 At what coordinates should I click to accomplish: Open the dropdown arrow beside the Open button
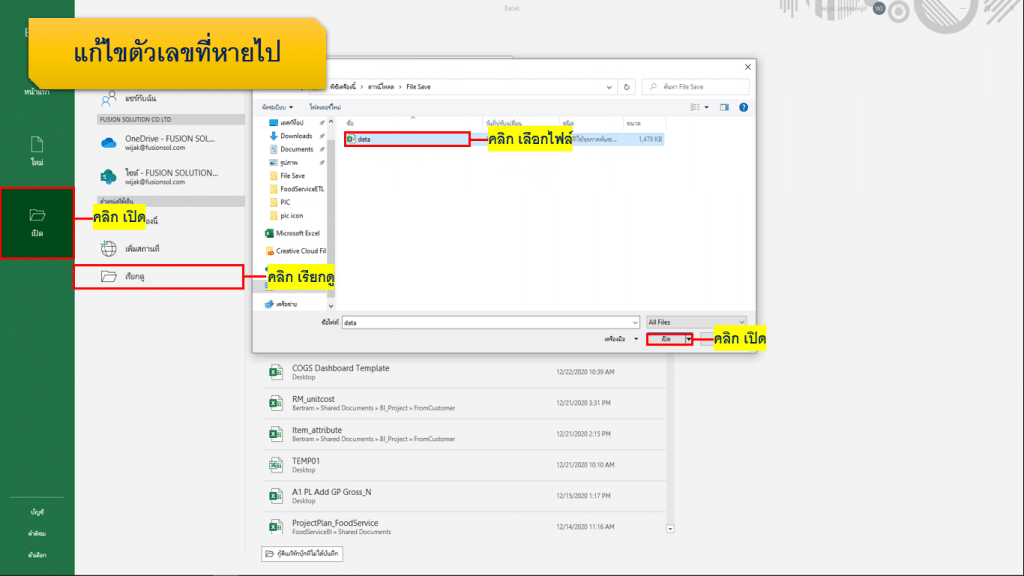pyautogui.click(x=688, y=340)
